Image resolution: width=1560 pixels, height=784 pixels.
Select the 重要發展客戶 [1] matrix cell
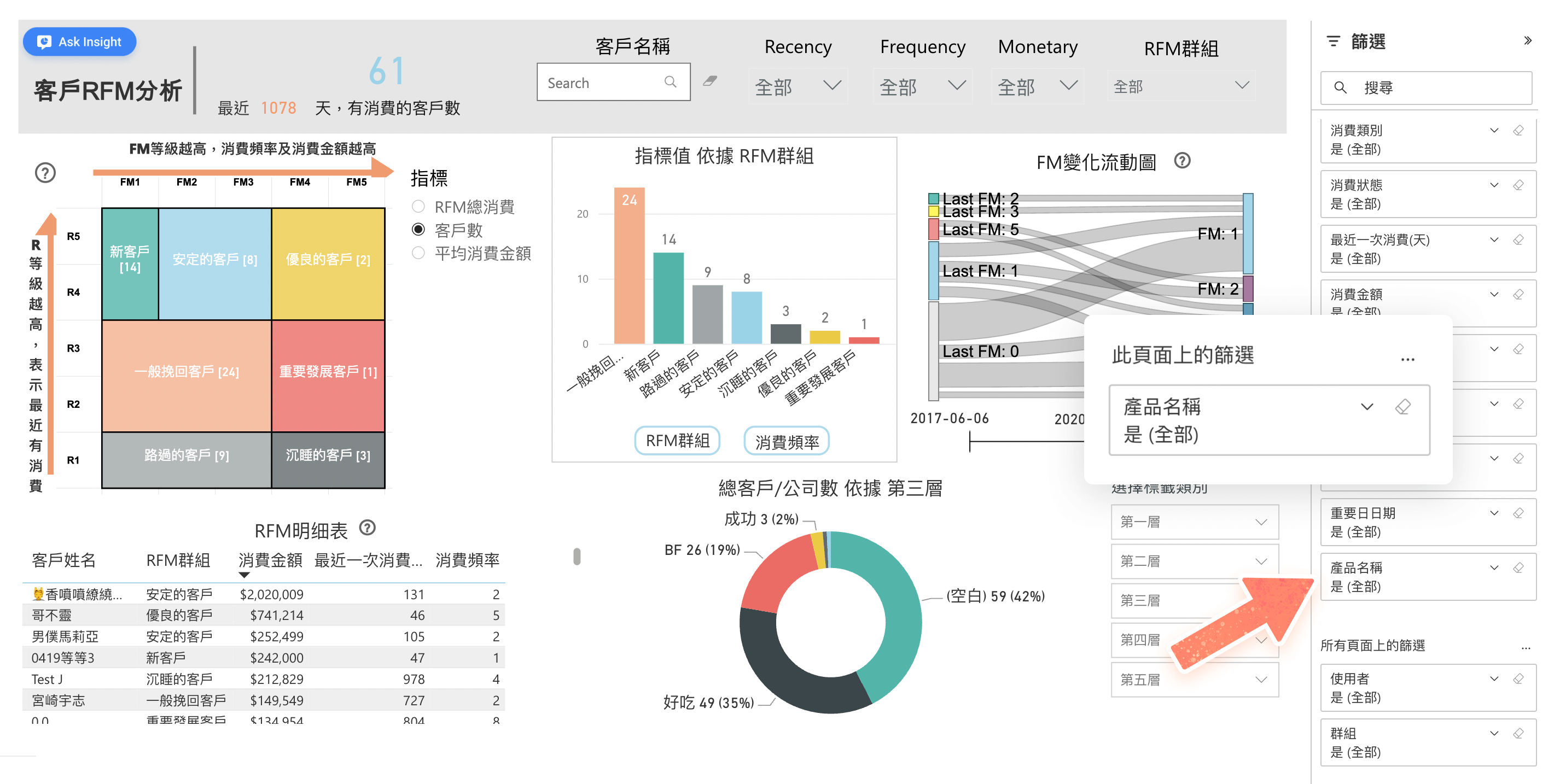coord(328,376)
